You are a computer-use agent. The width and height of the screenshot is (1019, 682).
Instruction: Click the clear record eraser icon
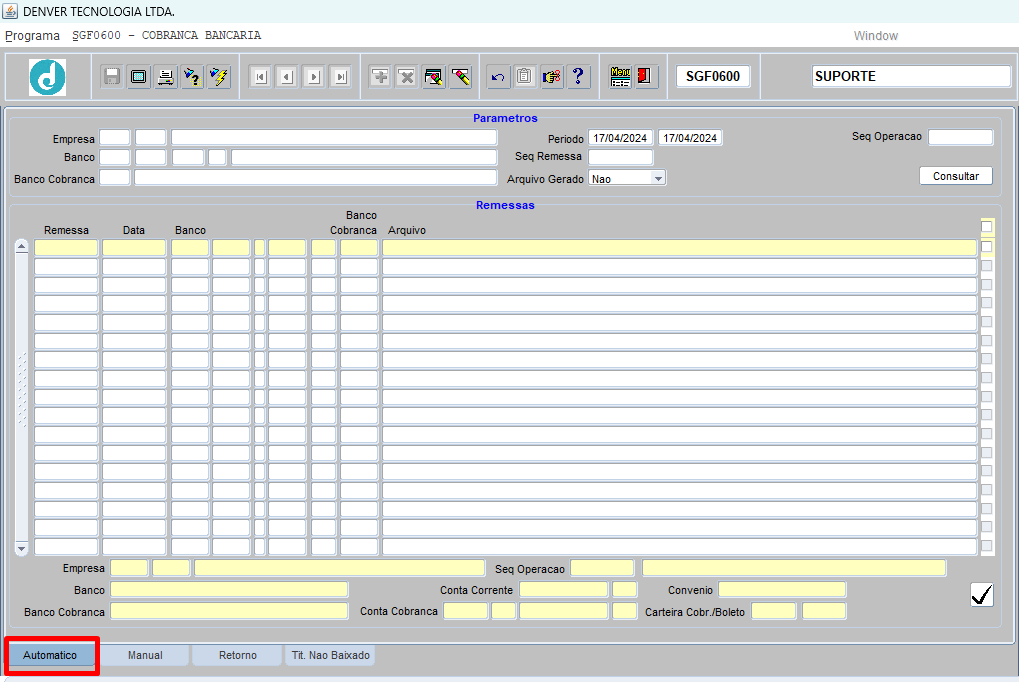461,77
